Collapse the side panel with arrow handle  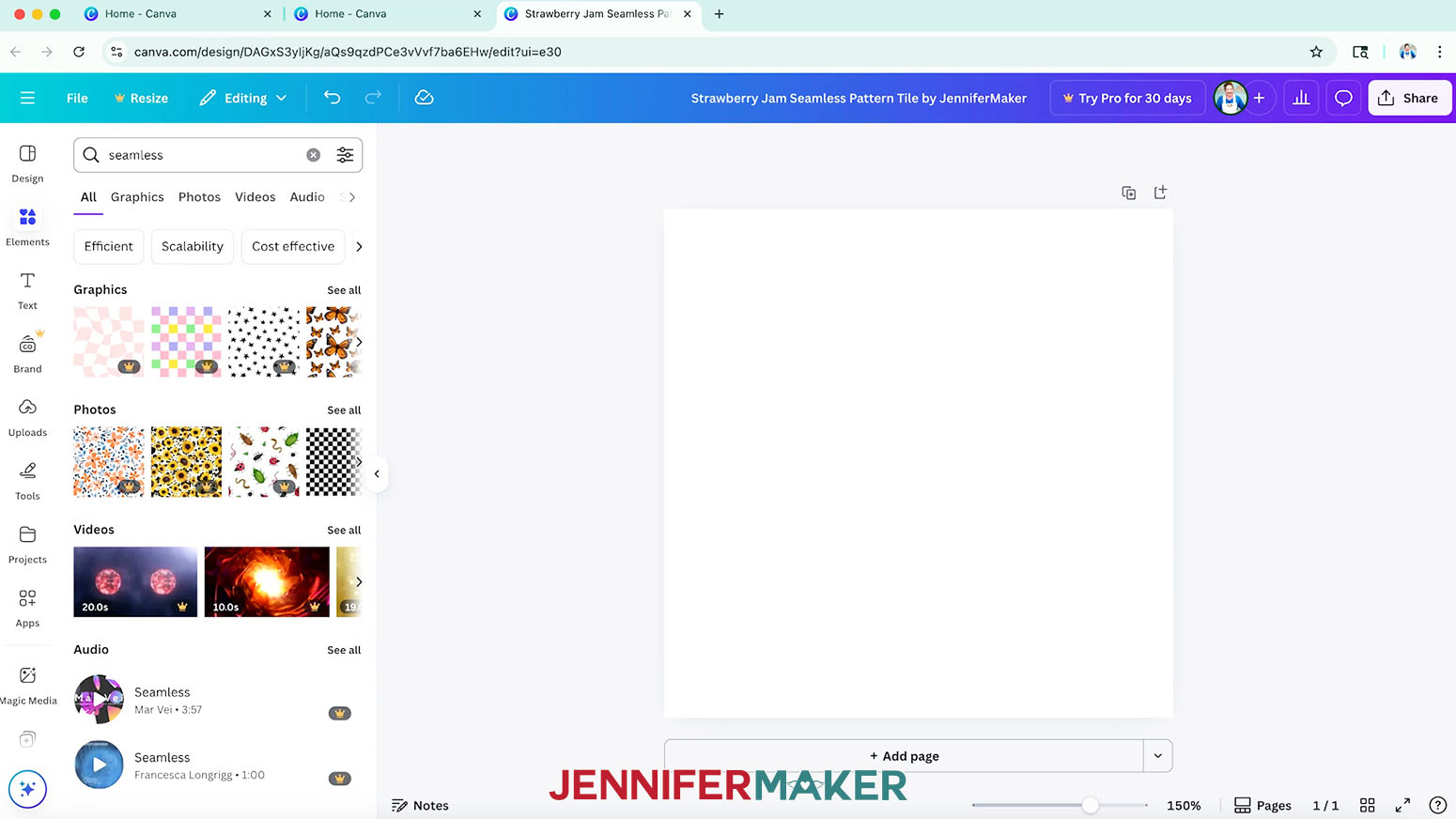[377, 473]
